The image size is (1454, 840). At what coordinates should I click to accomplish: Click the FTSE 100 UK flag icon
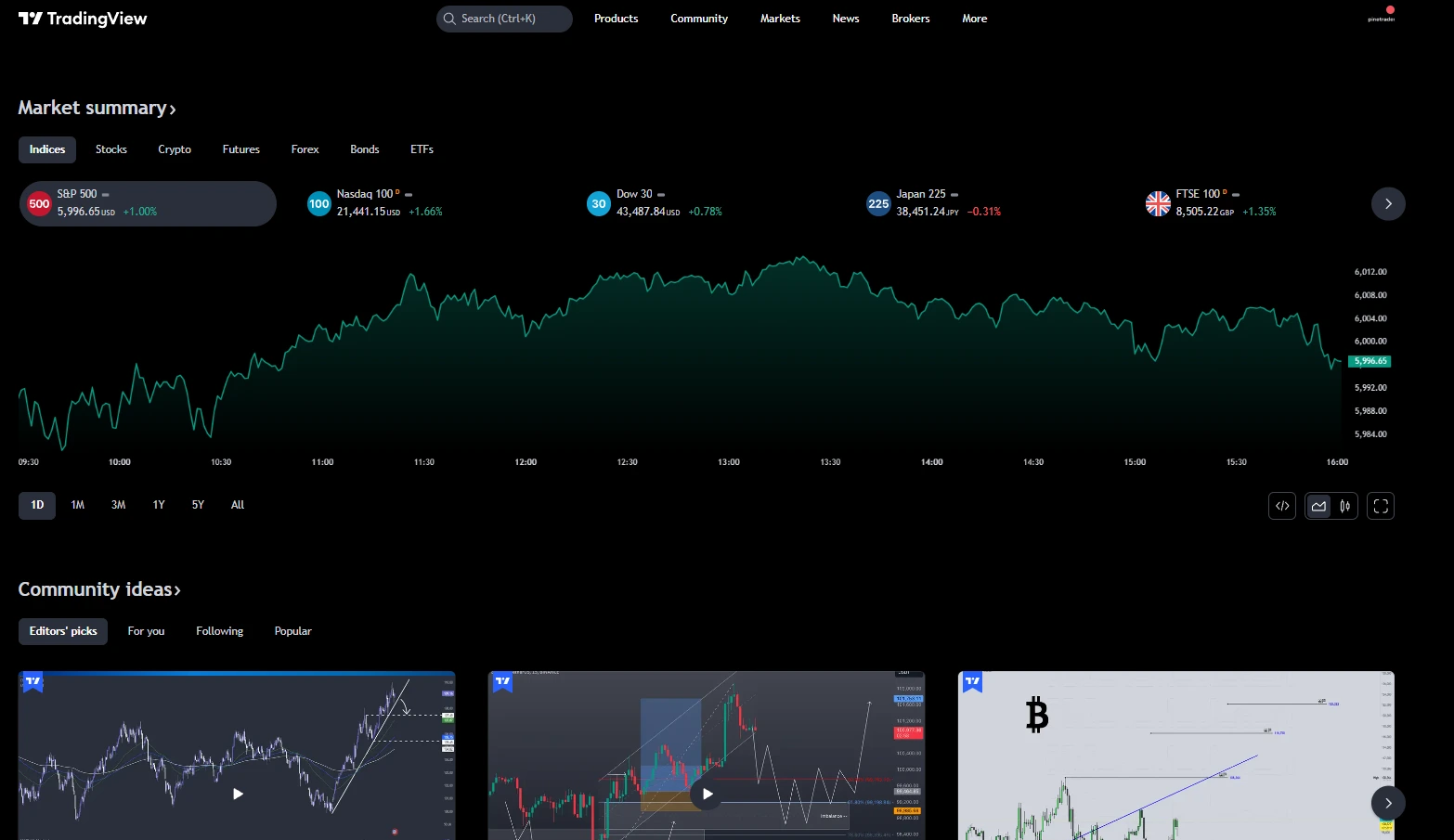[1158, 204]
